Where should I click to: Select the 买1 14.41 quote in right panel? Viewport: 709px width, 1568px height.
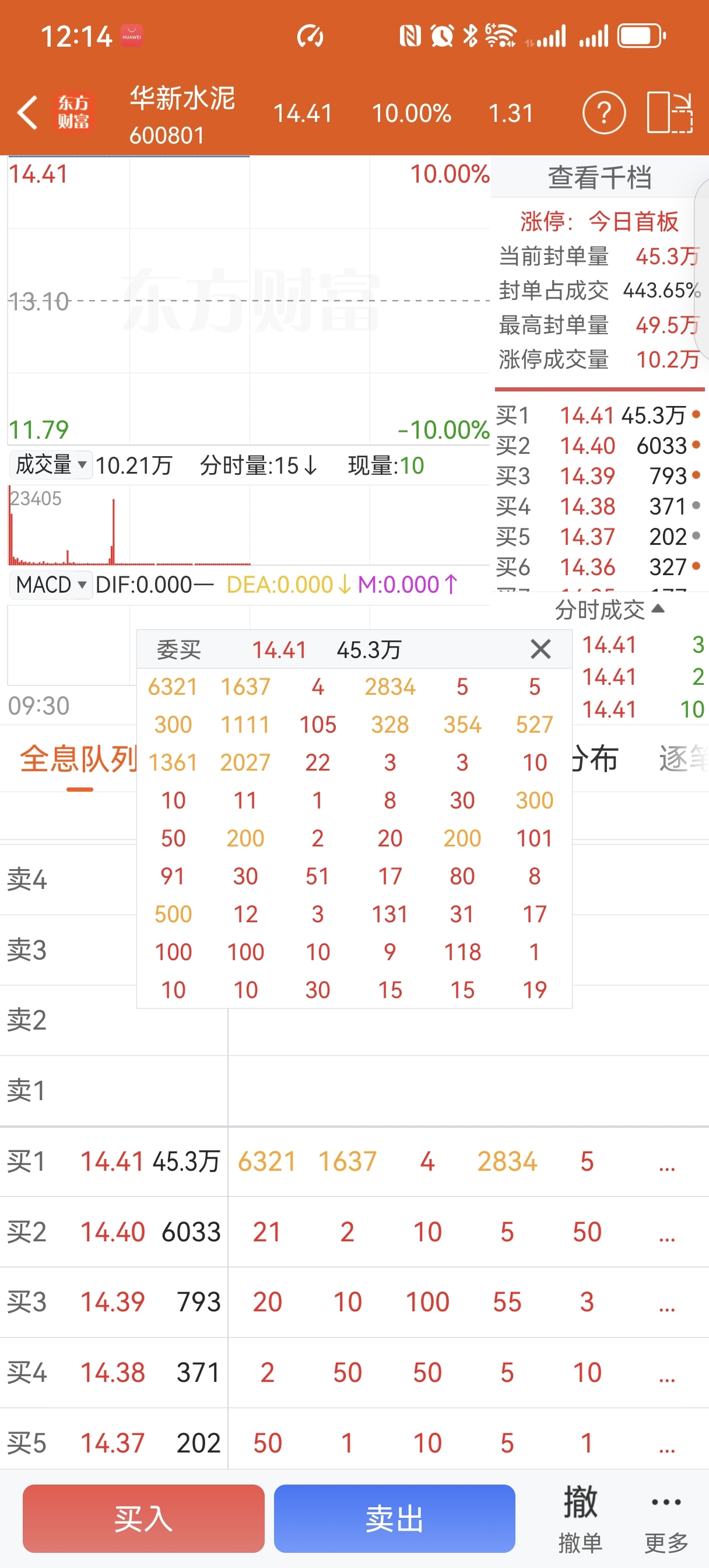599,415
